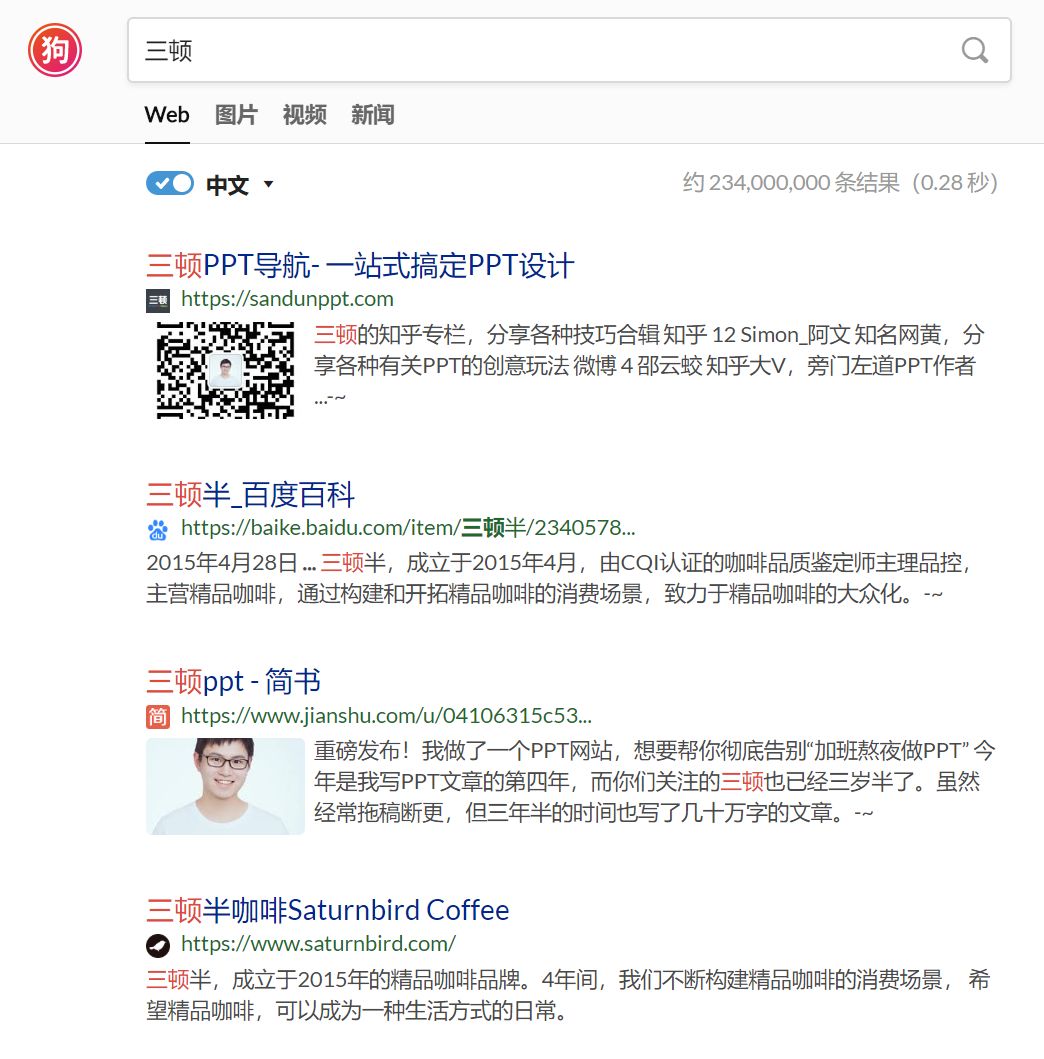
Task: Click the snippet starting 重磅发布
Action: click(654, 781)
